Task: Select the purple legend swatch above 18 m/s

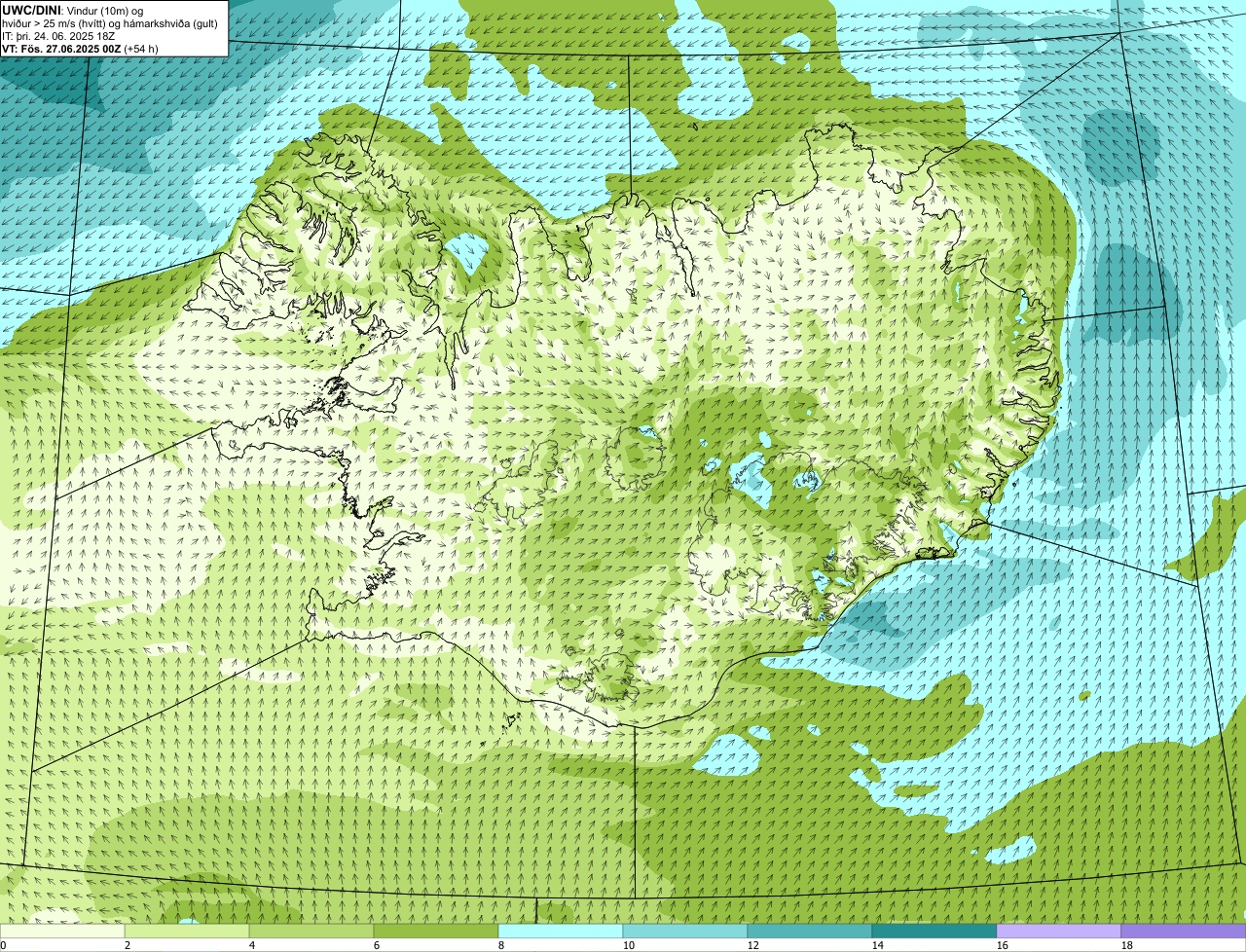Action: (1184, 932)
